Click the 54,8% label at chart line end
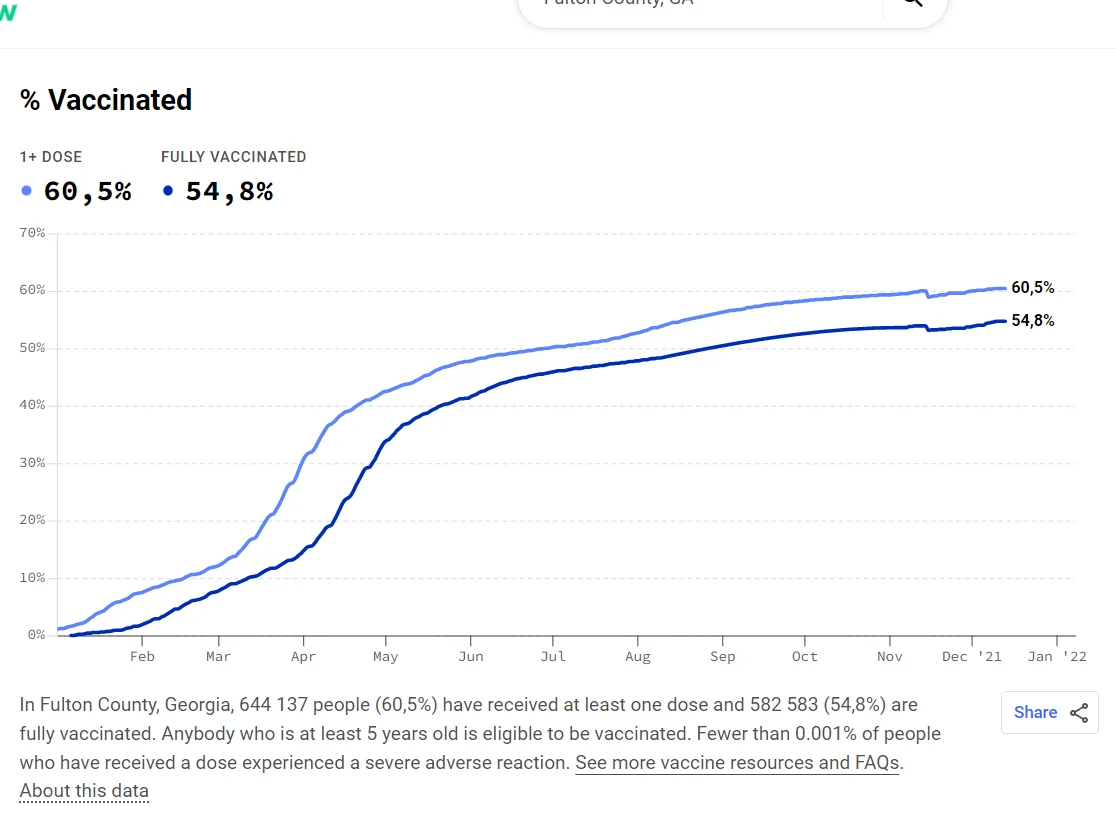This screenshot has width=1116, height=818. point(1033,321)
